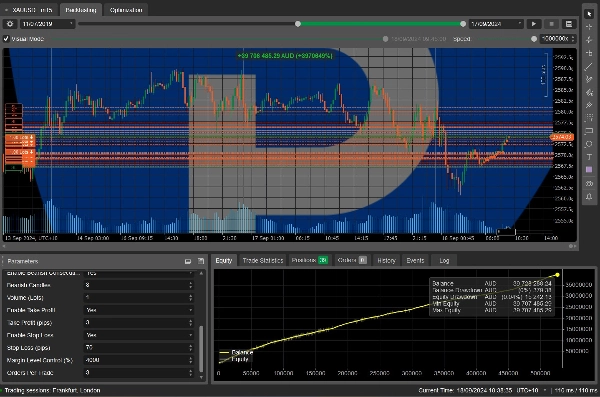Switch to the Backtesting tab
The width and height of the screenshot is (600, 397).
pyautogui.click(x=81, y=10)
